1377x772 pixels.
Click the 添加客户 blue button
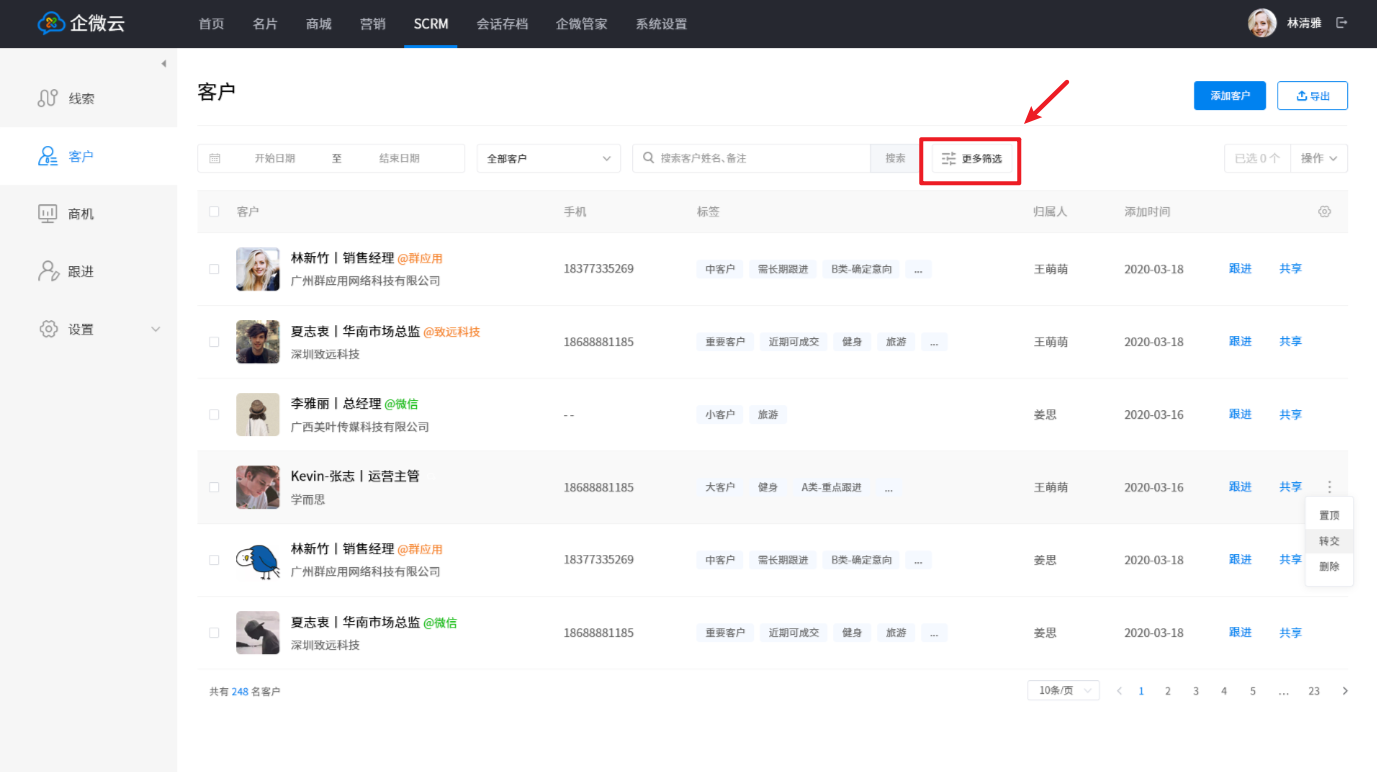pyautogui.click(x=1229, y=96)
